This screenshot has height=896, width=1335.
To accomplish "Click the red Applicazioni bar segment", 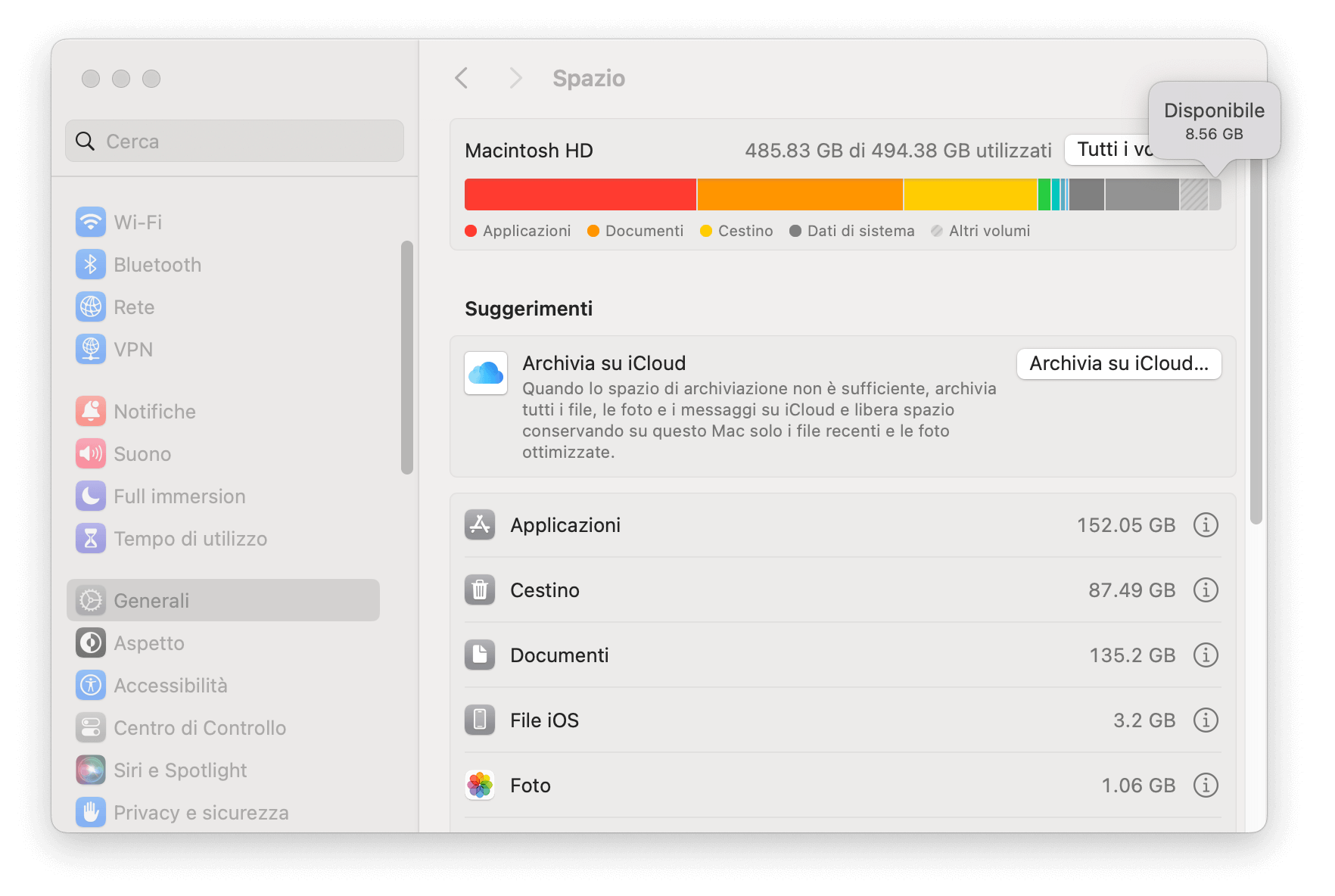I will pos(580,194).
